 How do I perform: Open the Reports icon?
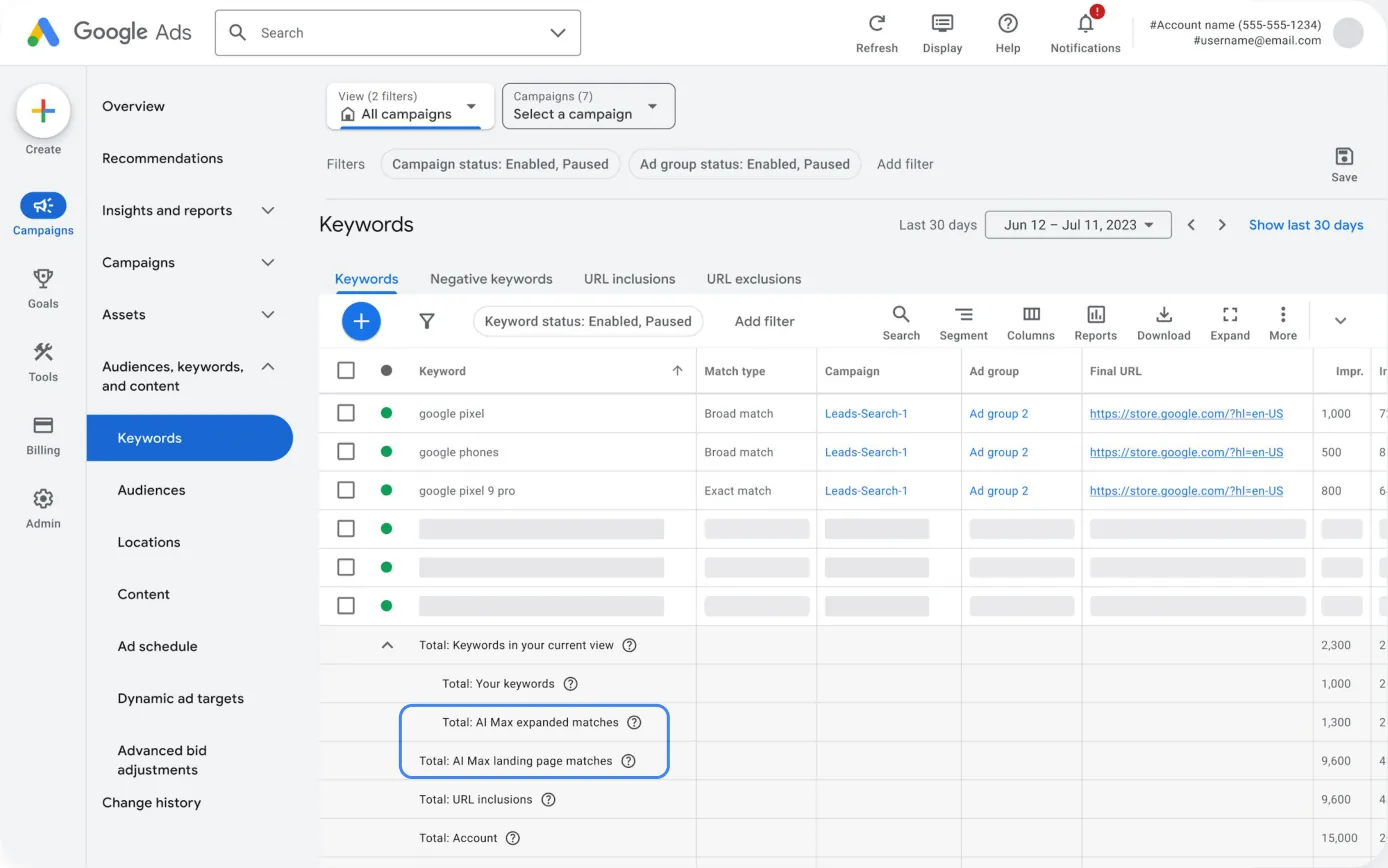coord(1096,314)
